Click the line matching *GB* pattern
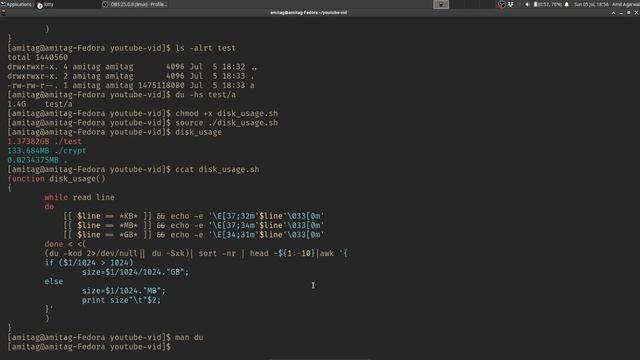The image size is (640, 360). (x=193, y=235)
